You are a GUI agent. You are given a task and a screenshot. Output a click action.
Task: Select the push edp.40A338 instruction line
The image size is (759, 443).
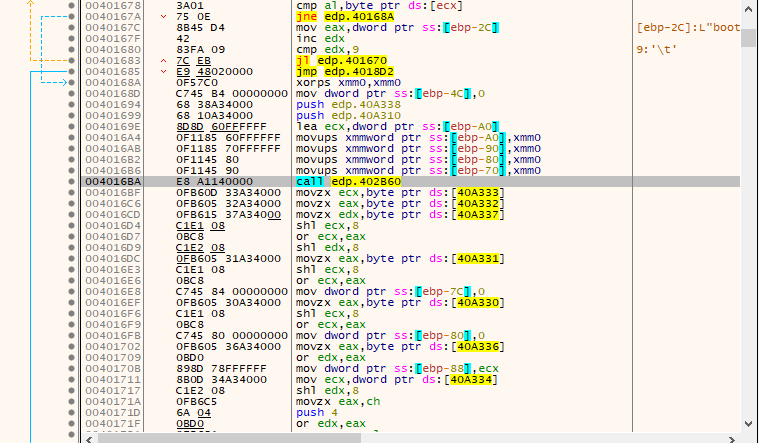pos(349,105)
